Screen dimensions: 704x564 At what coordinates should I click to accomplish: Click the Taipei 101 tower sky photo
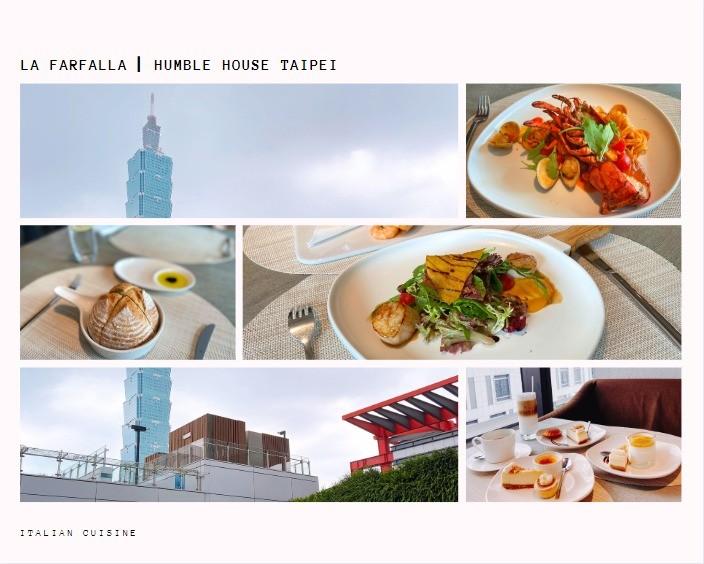coord(239,150)
